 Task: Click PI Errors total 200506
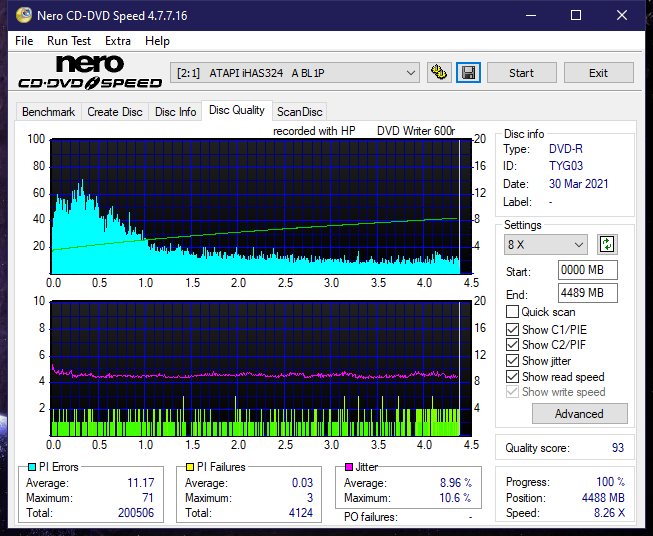click(136, 513)
